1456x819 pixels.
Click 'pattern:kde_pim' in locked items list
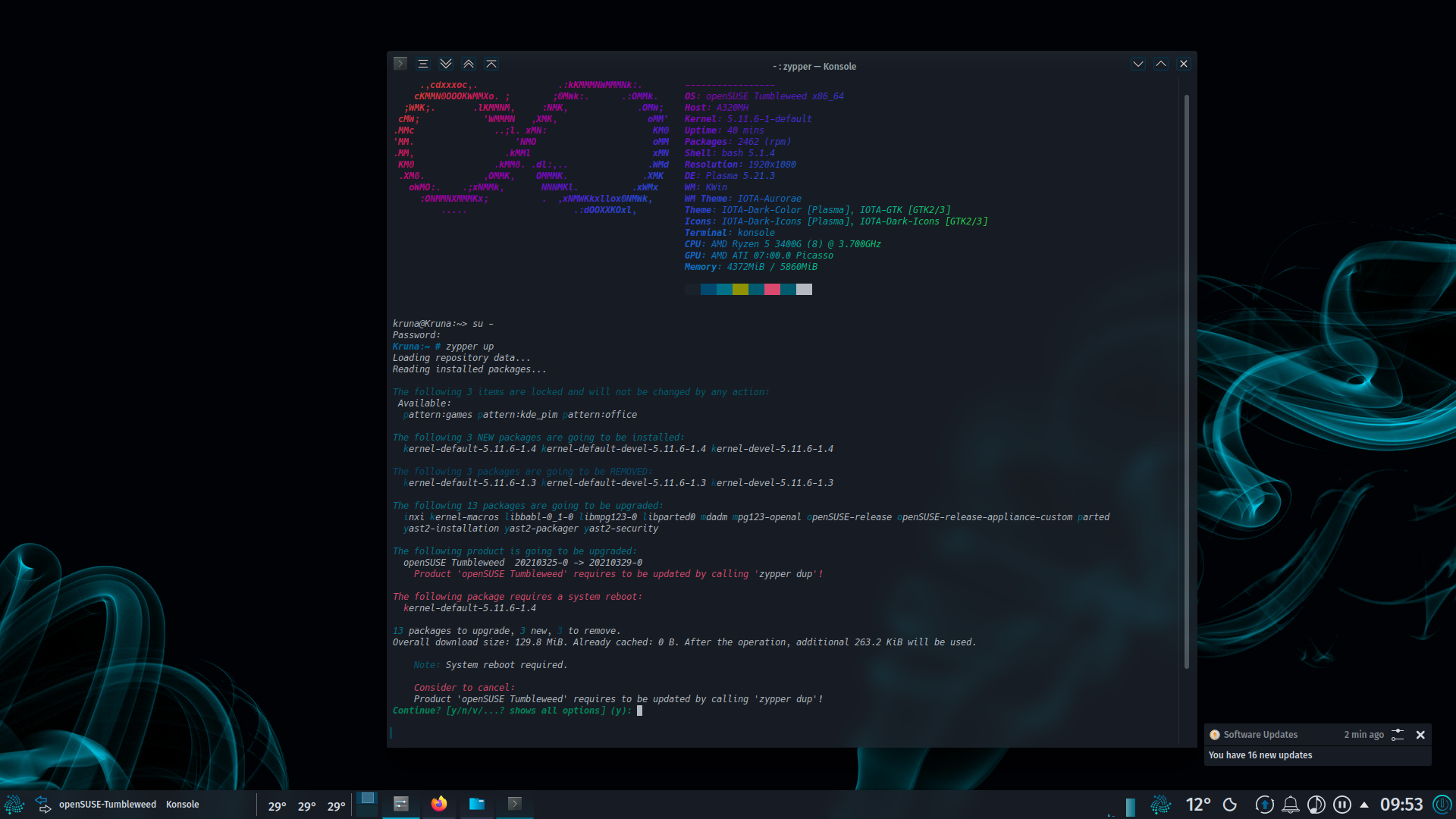click(517, 415)
